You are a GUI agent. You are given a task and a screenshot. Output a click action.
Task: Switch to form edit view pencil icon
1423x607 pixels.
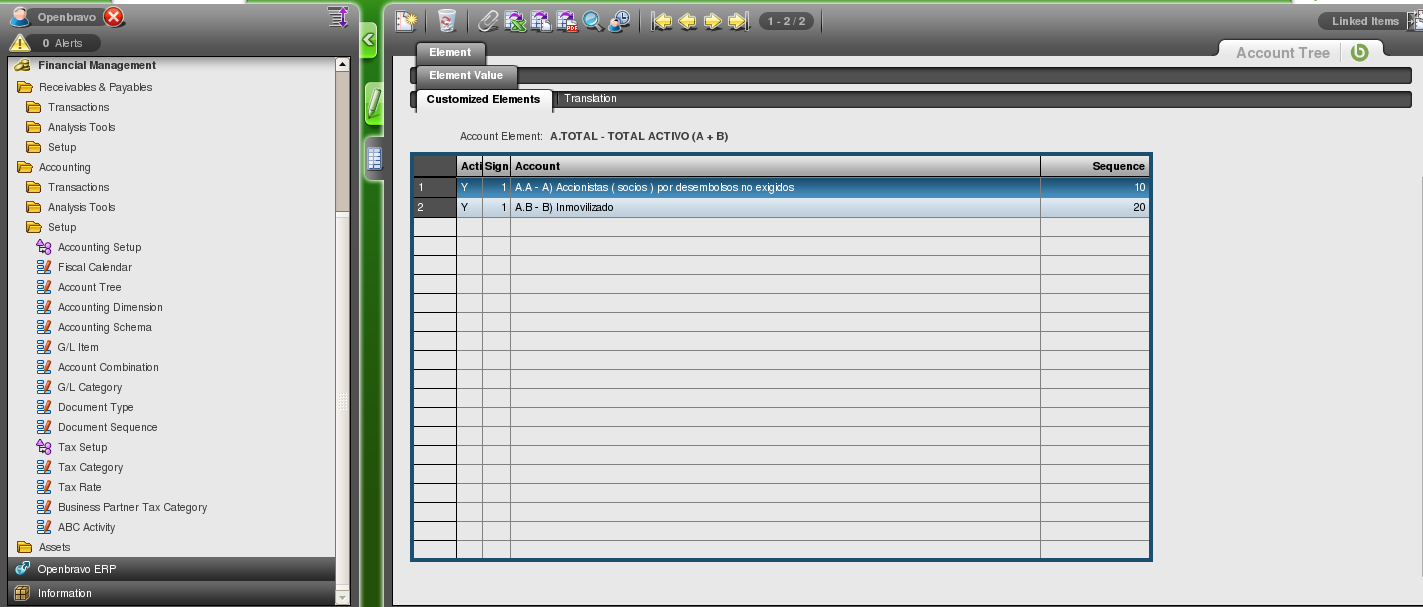click(374, 104)
